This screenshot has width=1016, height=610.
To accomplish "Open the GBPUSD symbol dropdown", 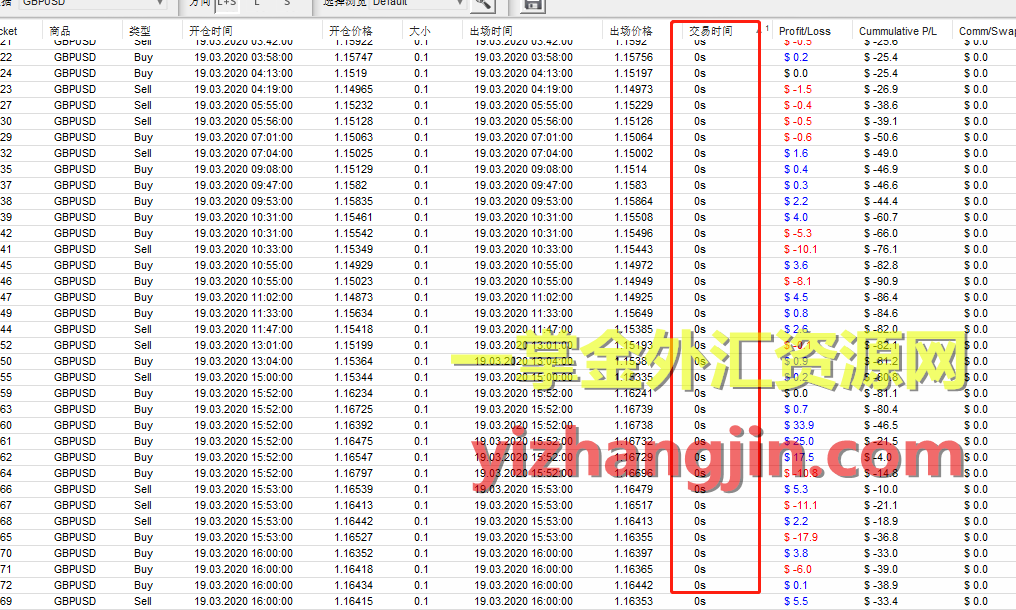I will coord(92,3).
